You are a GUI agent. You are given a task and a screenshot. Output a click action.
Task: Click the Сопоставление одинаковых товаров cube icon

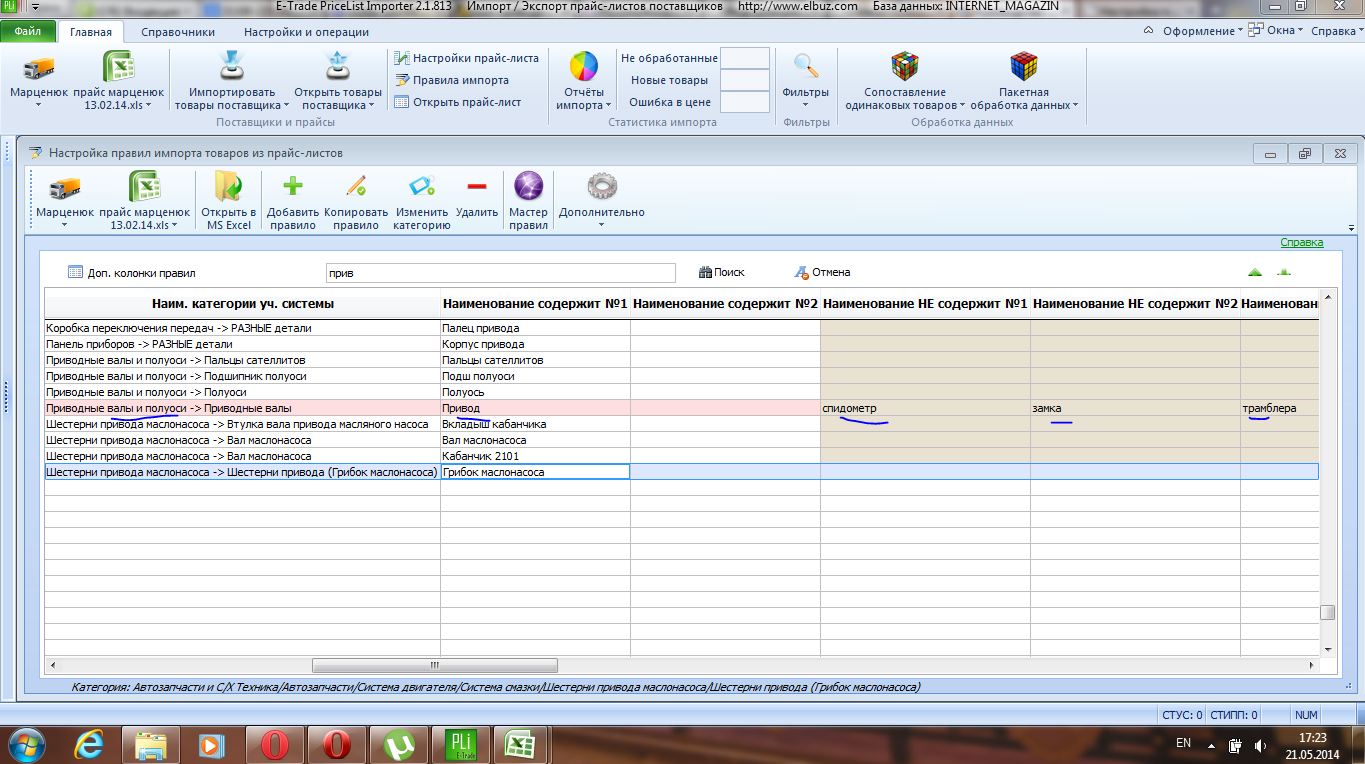click(x=905, y=68)
